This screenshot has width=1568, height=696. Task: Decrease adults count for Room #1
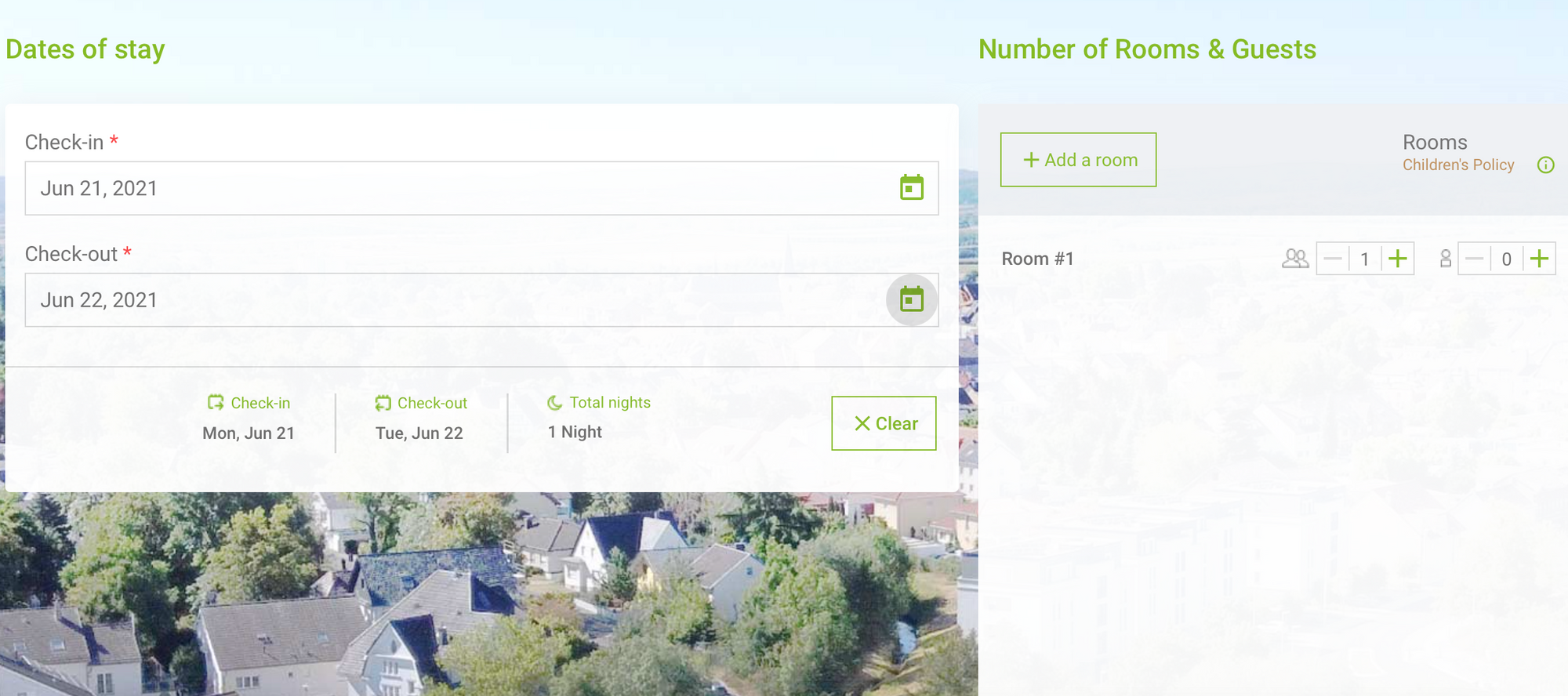(1333, 259)
